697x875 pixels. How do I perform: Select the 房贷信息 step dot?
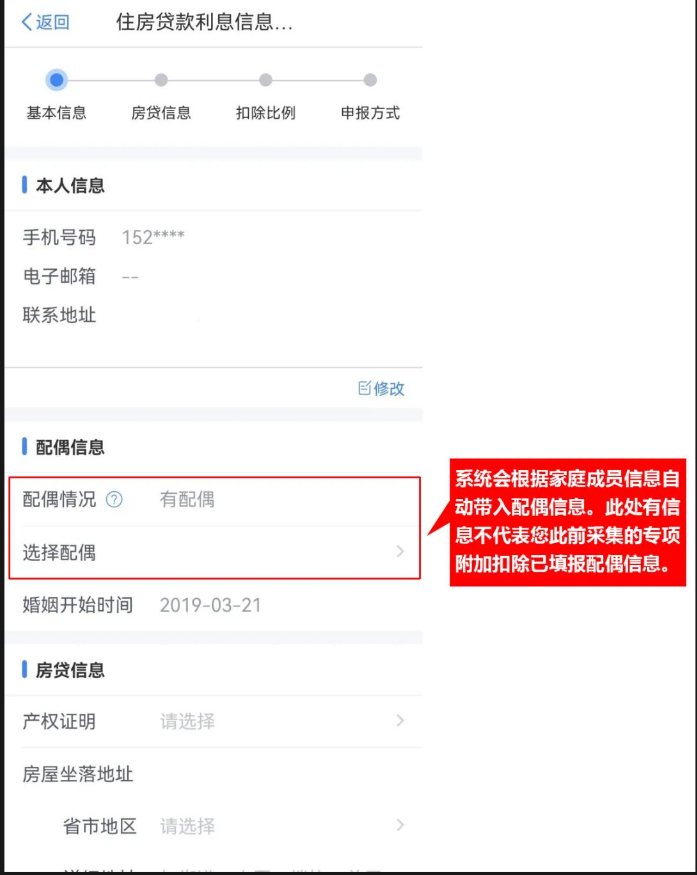[161, 80]
